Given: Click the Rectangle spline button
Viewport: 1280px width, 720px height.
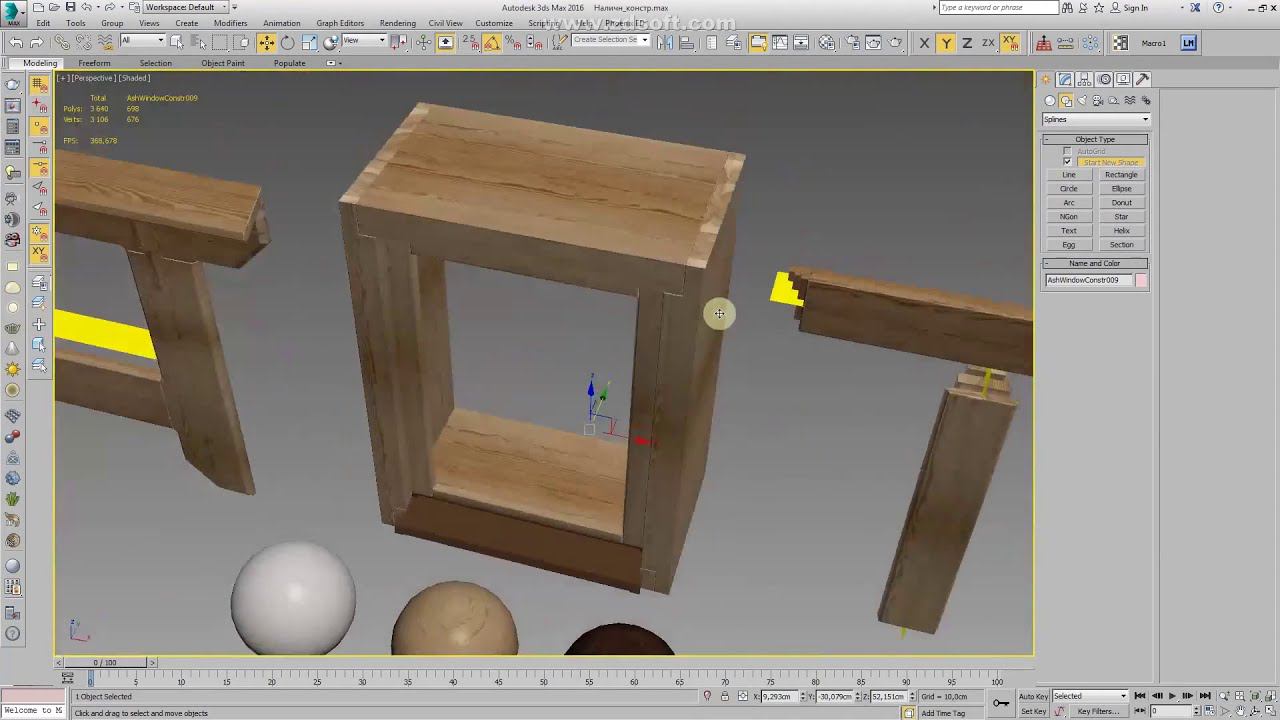Looking at the screenshot, I should coord(1121,175).
